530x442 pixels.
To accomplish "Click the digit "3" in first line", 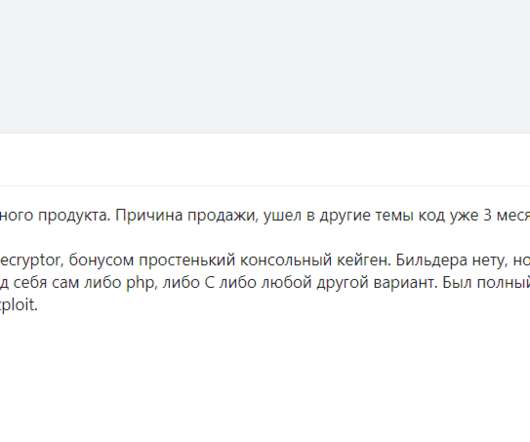I will pos(487,215).
